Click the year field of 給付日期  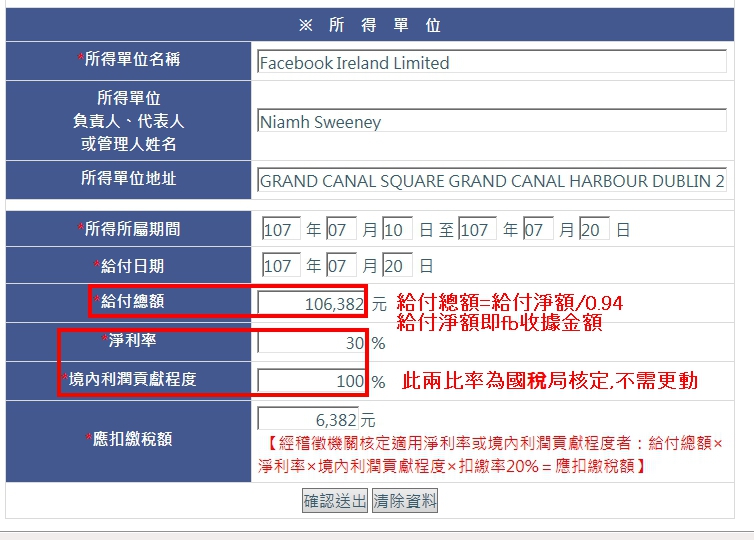click(280, 267)
